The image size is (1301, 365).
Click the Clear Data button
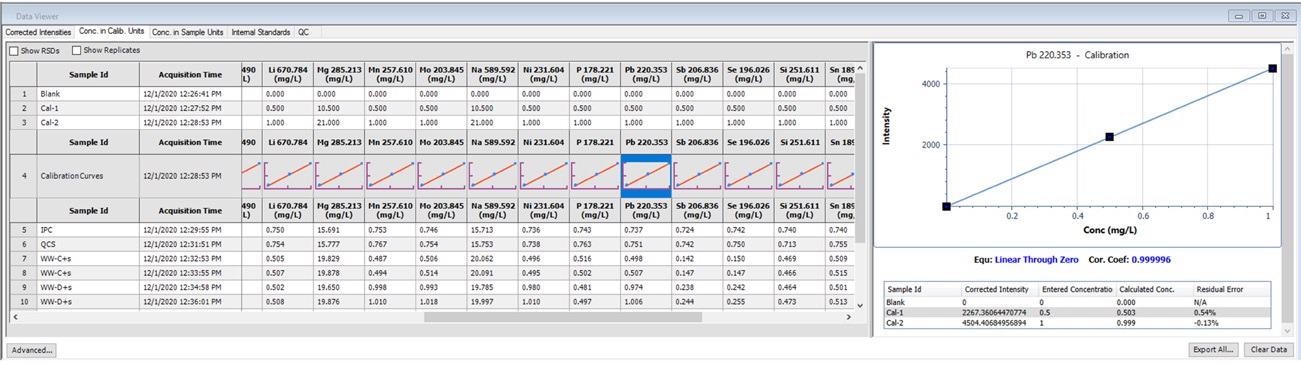point(1269,350)
